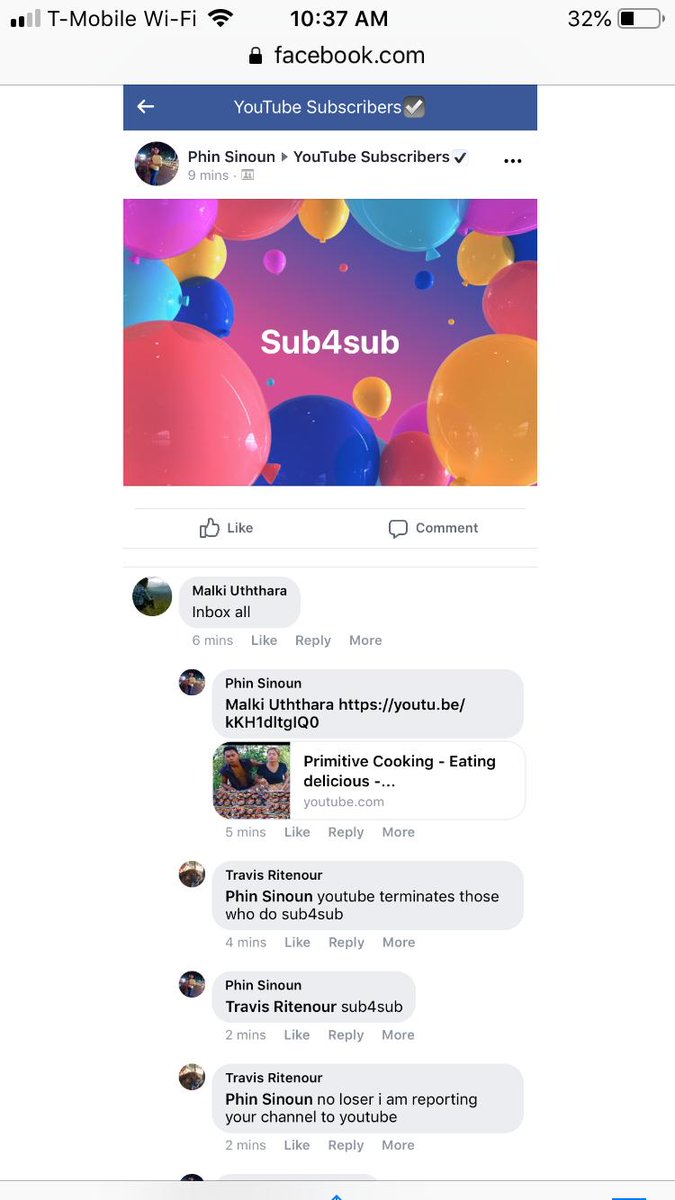This screenshot has width=675, height=1200.
Task: Tap the facebook.com address bar
Action: [337, 57]
